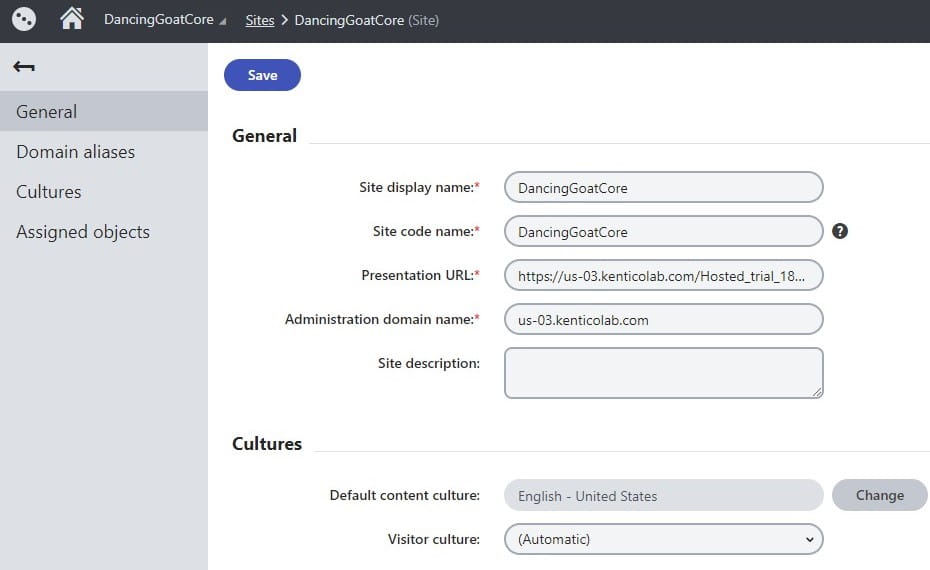Click the Default content culture field
The image size is (930, 570).
(663, 495)
